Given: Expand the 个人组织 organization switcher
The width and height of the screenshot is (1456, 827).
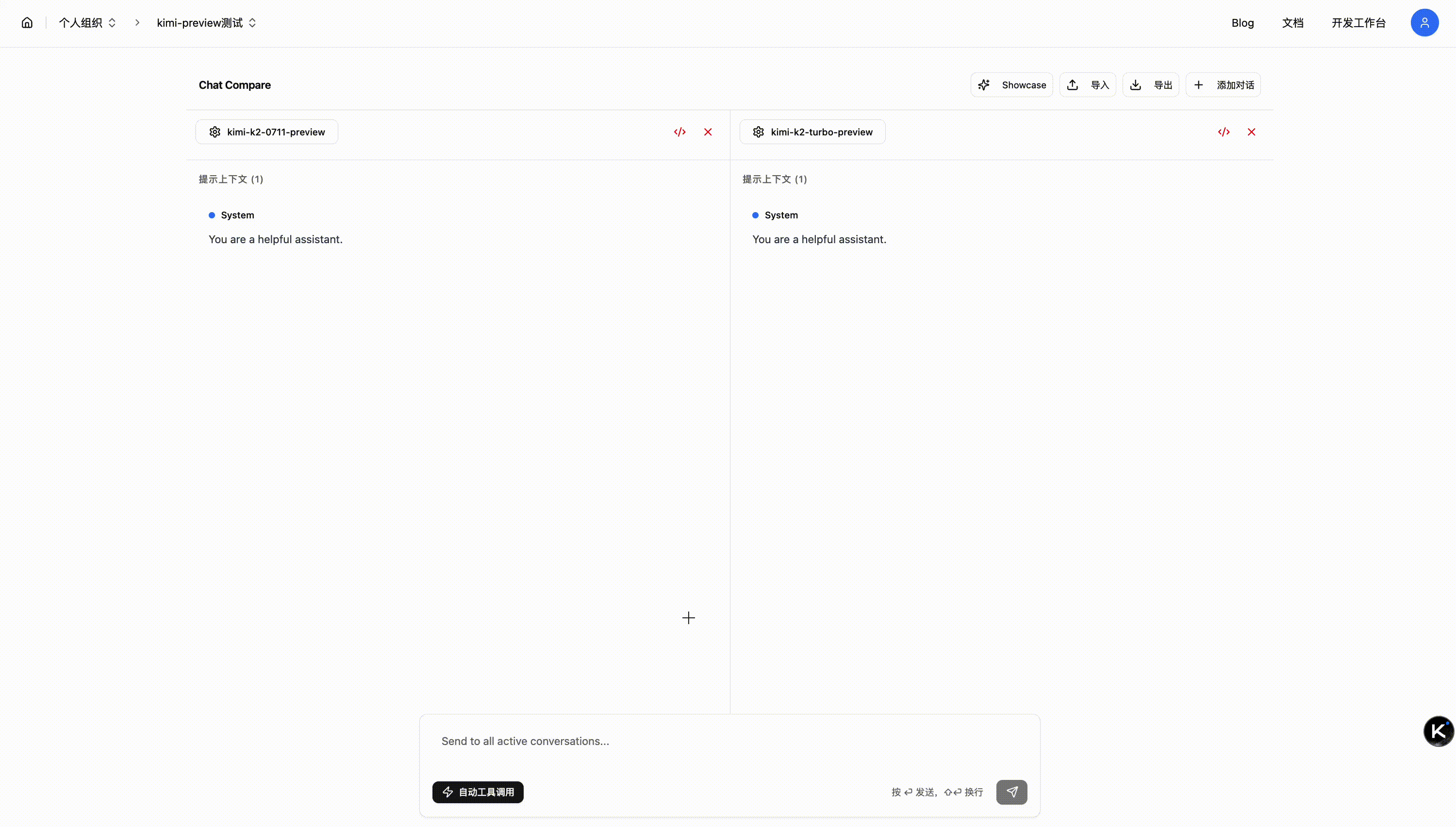Looking at the screenshot, I should (87, 23).
